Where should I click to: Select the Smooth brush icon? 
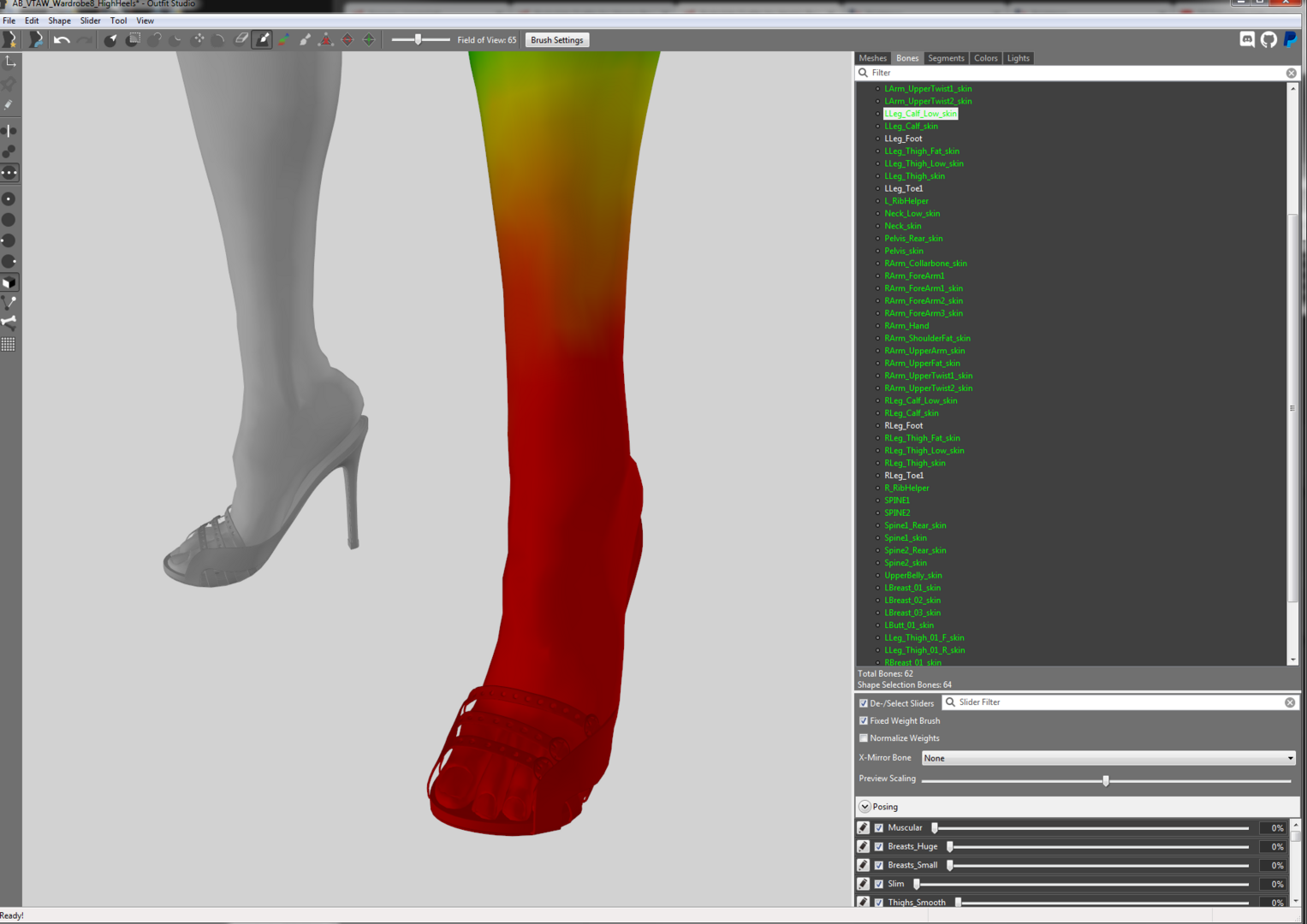point(219,39)
